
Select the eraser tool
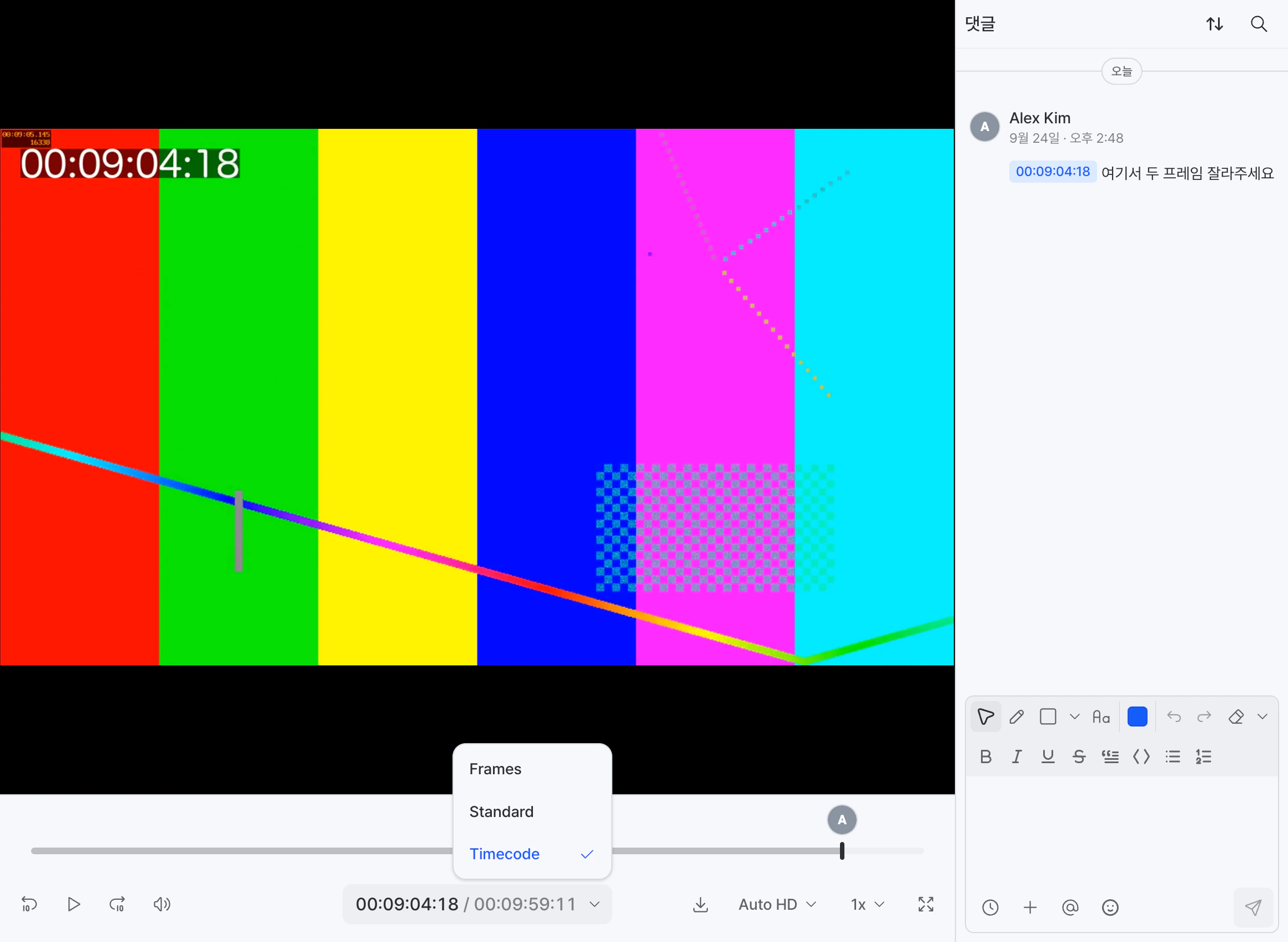point(1236,716)
